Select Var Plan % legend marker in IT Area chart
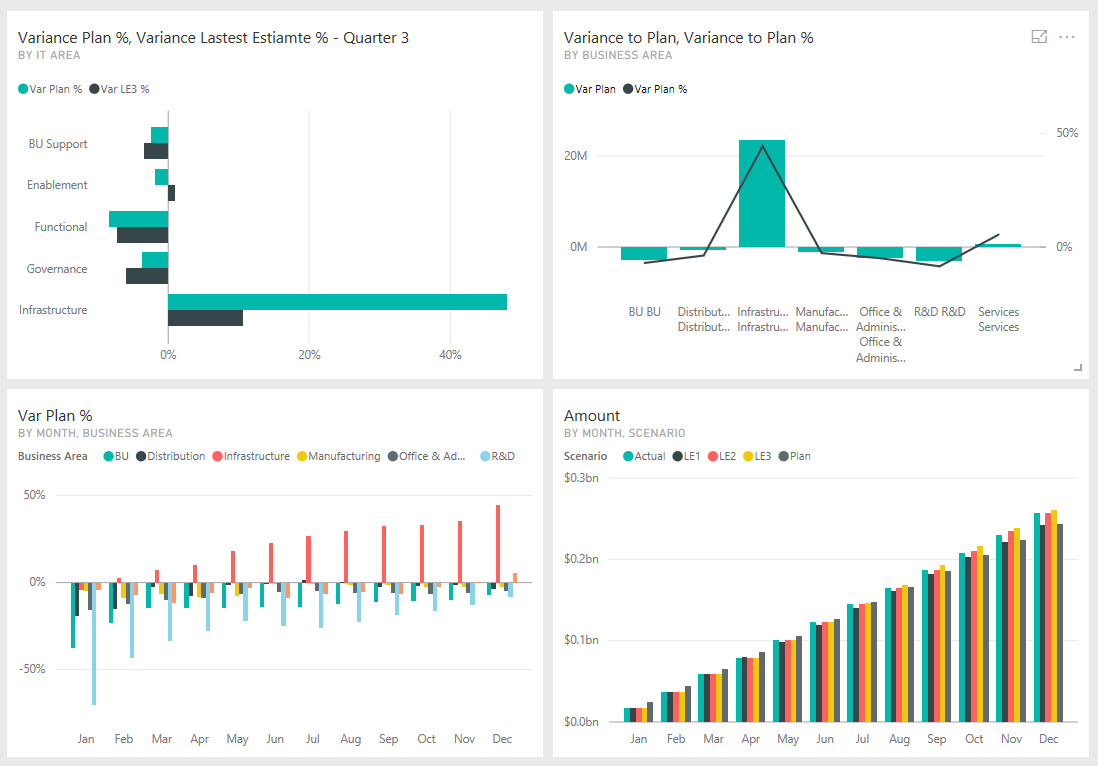This screenshot has height=766, width=1098. tap(23, 89)
